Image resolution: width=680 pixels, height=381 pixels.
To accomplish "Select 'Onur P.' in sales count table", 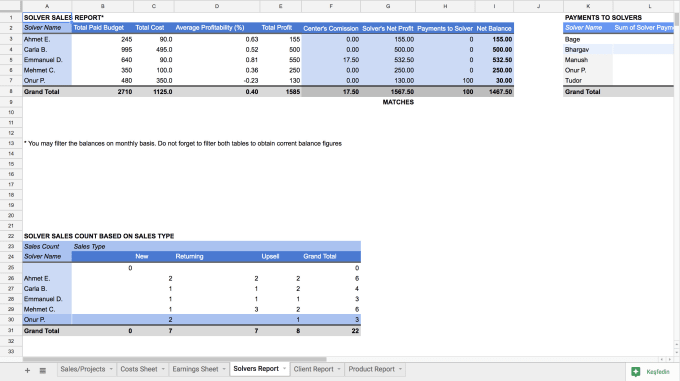I will (x=47, y=319).
